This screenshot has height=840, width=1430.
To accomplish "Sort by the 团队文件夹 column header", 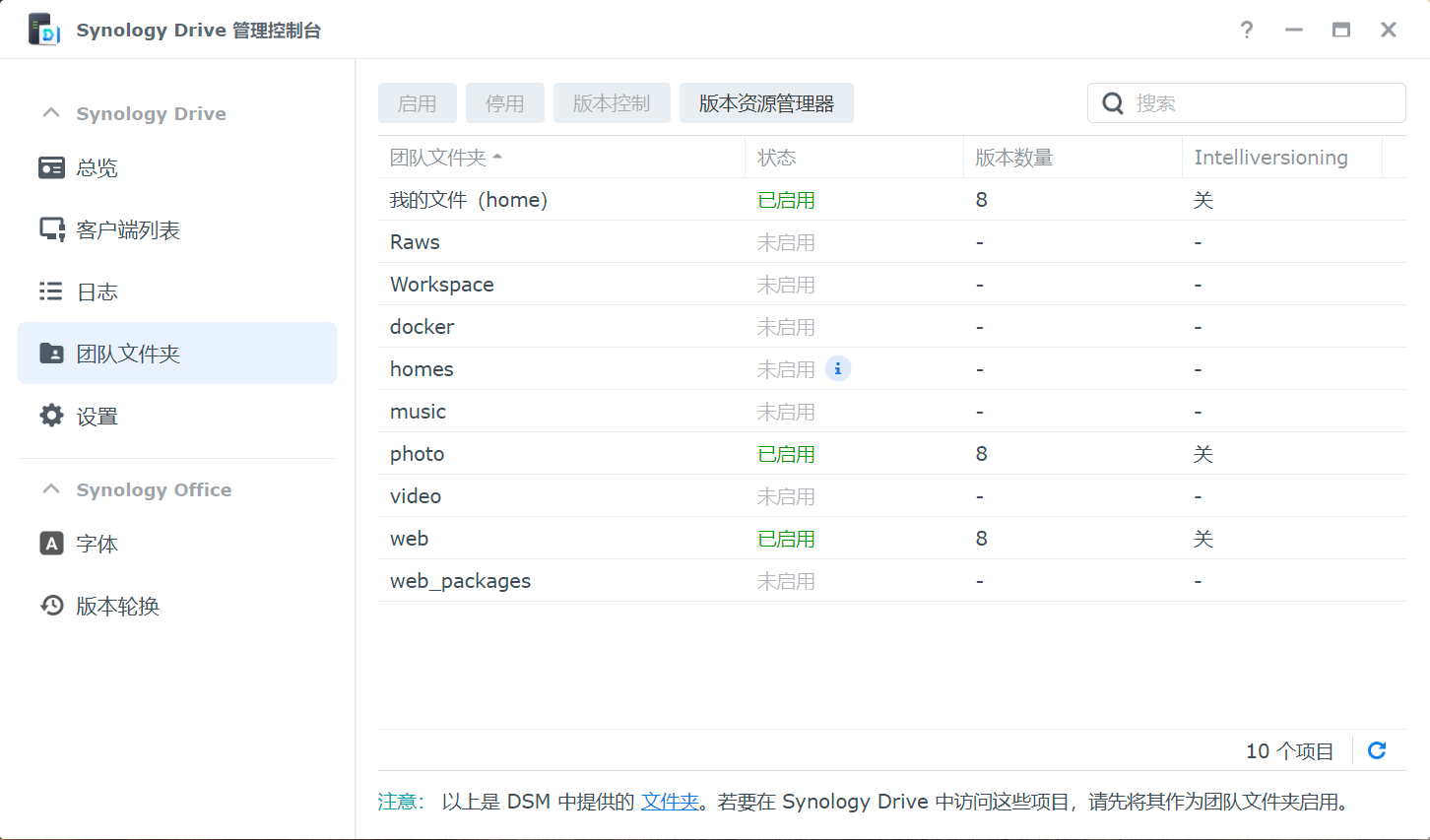I will [x=438, y=158].
